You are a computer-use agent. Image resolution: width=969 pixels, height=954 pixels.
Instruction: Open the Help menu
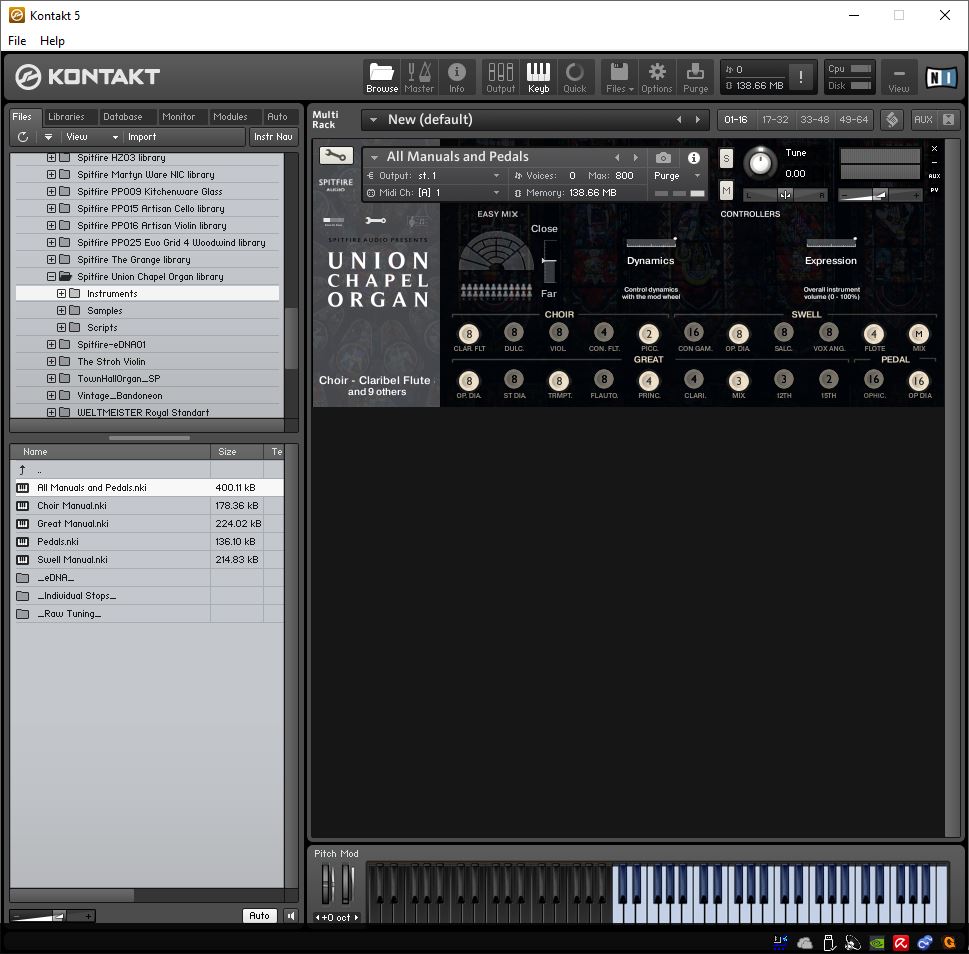click(52, 41)
